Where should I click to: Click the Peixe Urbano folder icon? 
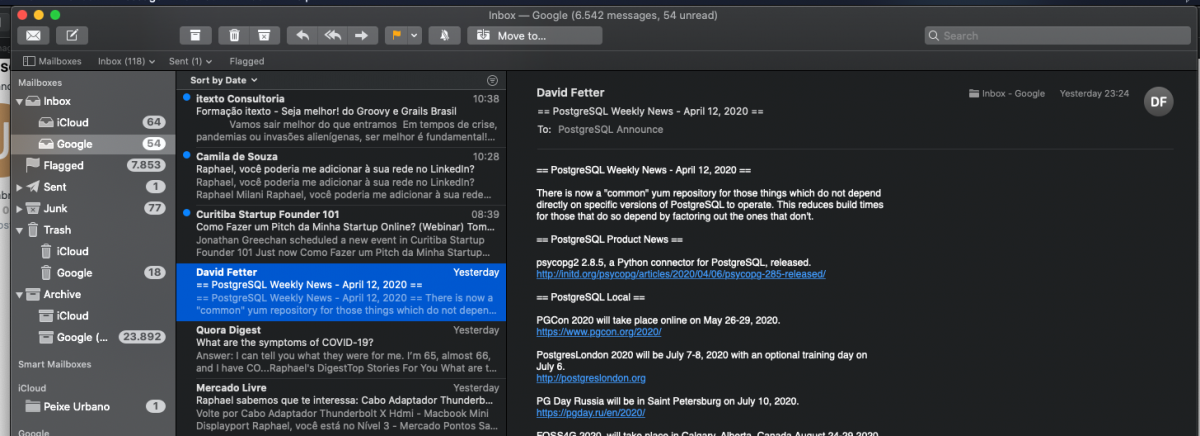coord(33,406)
